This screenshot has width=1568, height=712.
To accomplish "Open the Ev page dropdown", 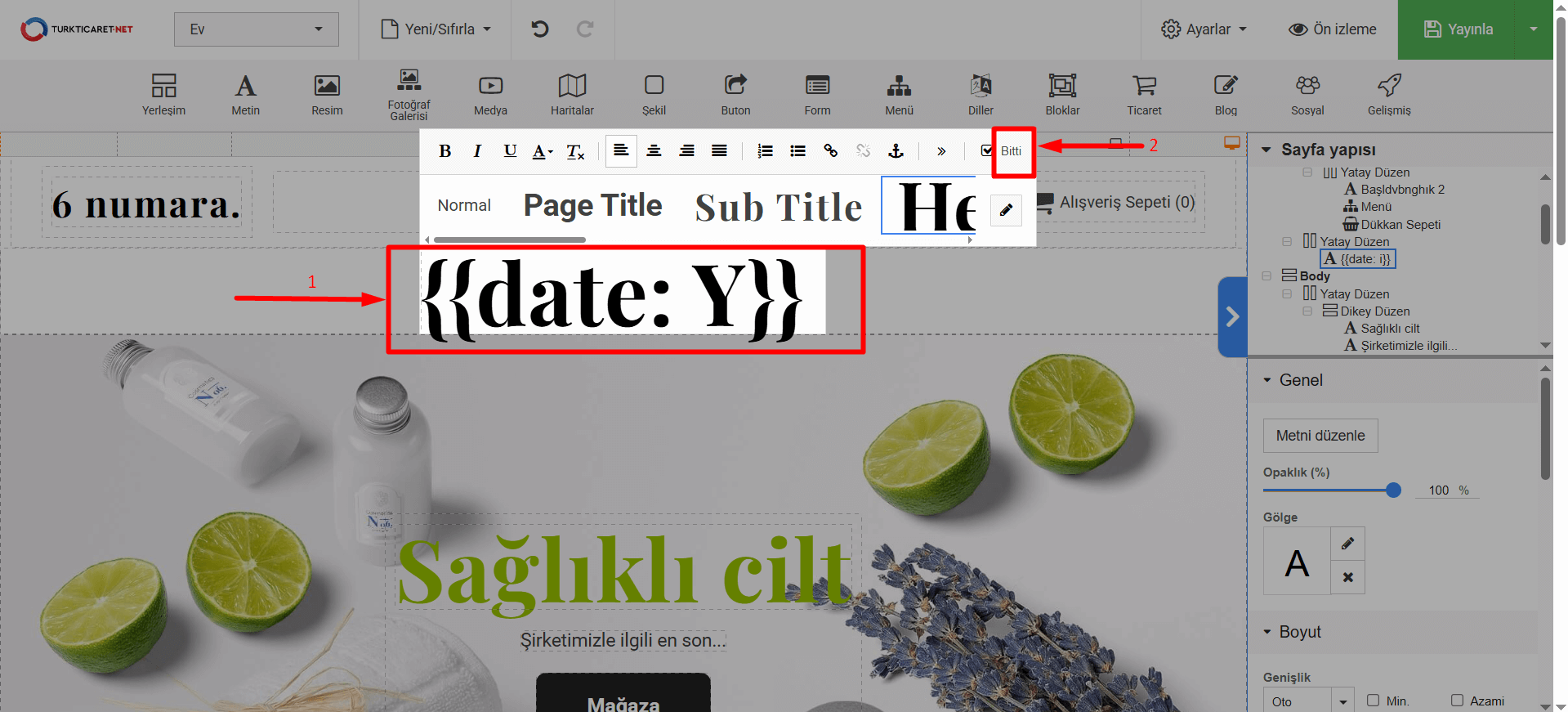I will 256,29.
